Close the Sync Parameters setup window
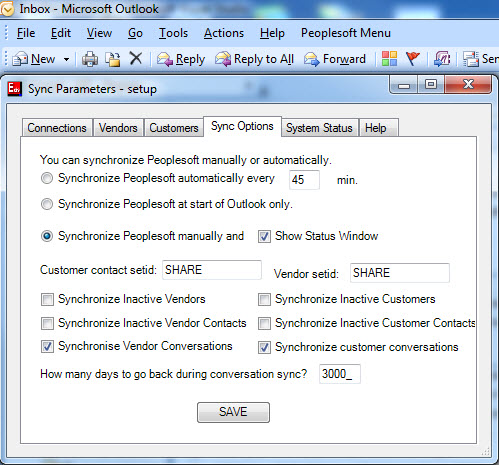499x465 pixels. (x=468, y=85)
